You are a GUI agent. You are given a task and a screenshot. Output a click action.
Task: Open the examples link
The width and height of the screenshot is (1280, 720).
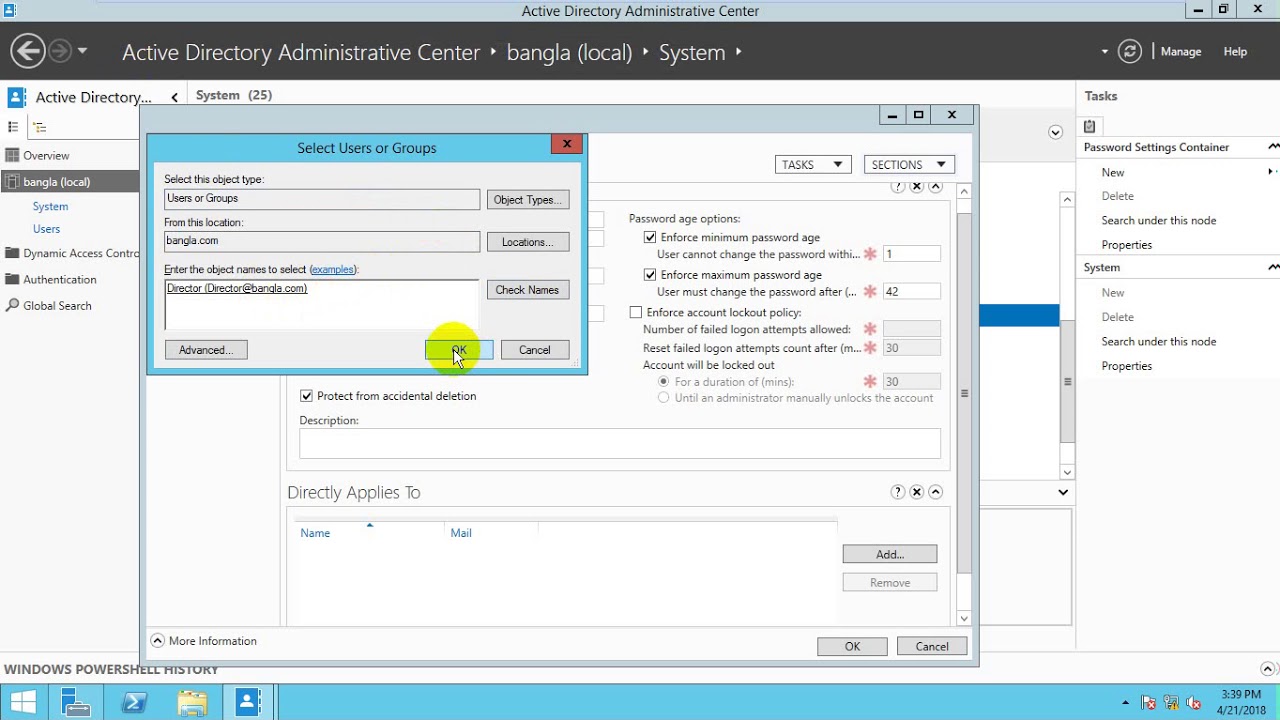[333, 270]
